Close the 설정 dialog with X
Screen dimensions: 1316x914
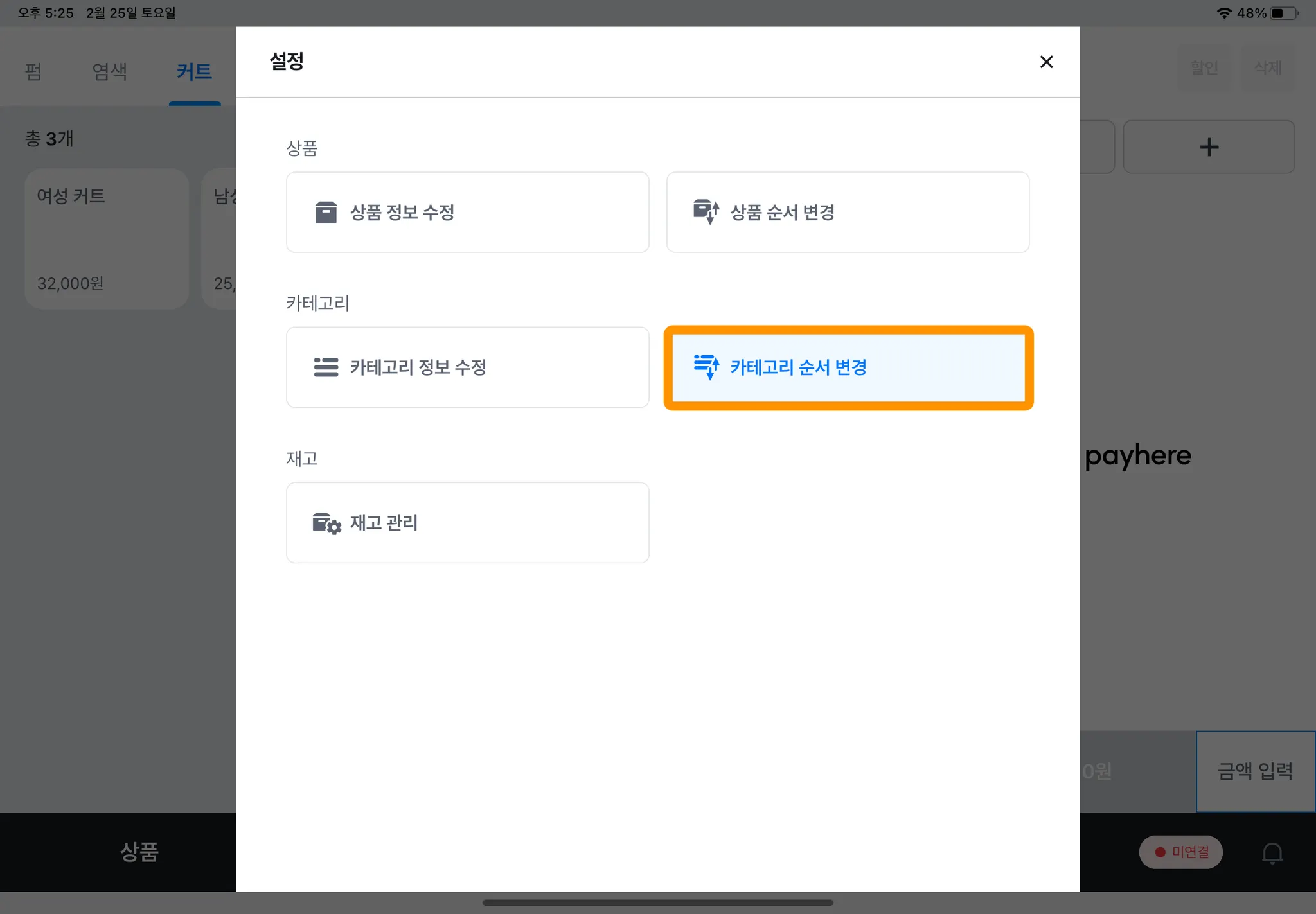pyautogui.click(x=1046, y=62)
